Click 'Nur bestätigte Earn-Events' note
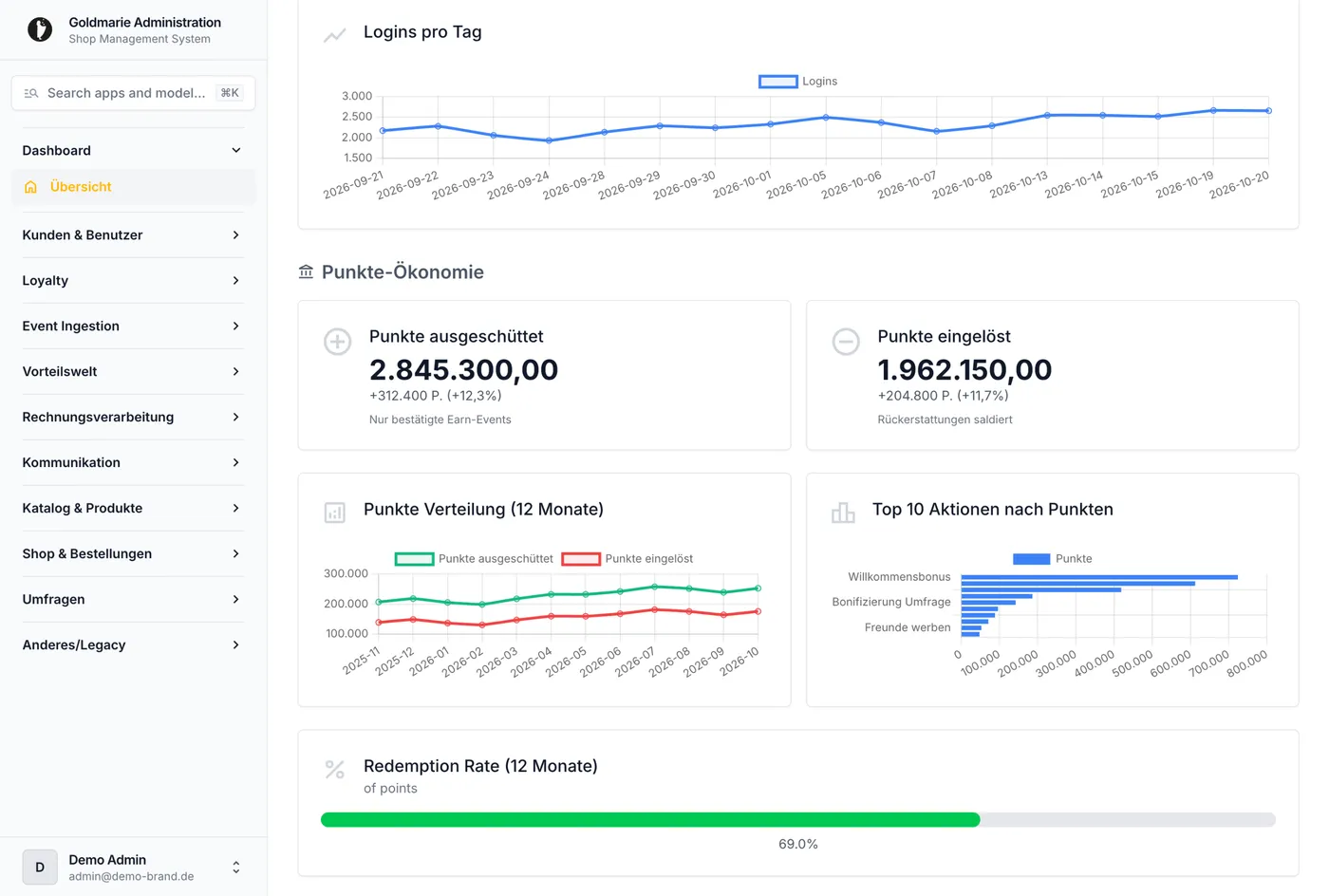The height and width of the screenshot is (896, 1329). [x=440, y=420]
